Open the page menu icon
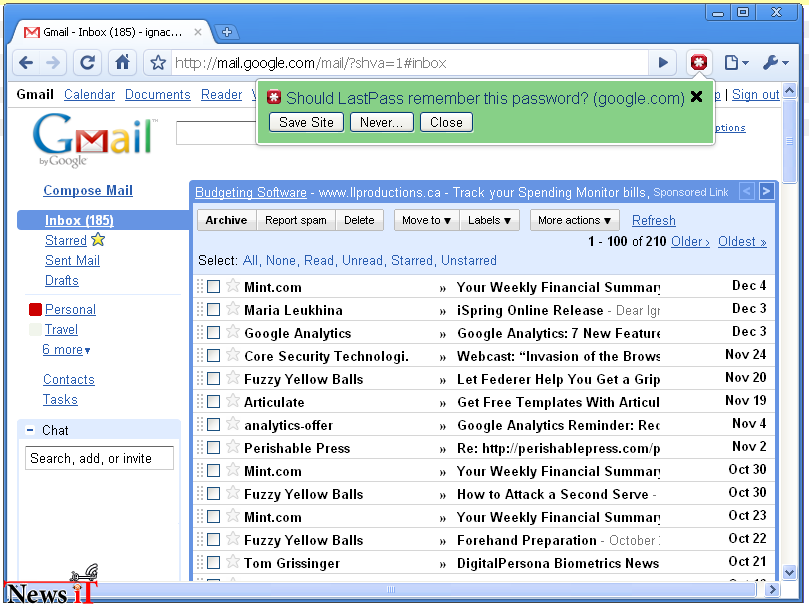 pos(736,63)
